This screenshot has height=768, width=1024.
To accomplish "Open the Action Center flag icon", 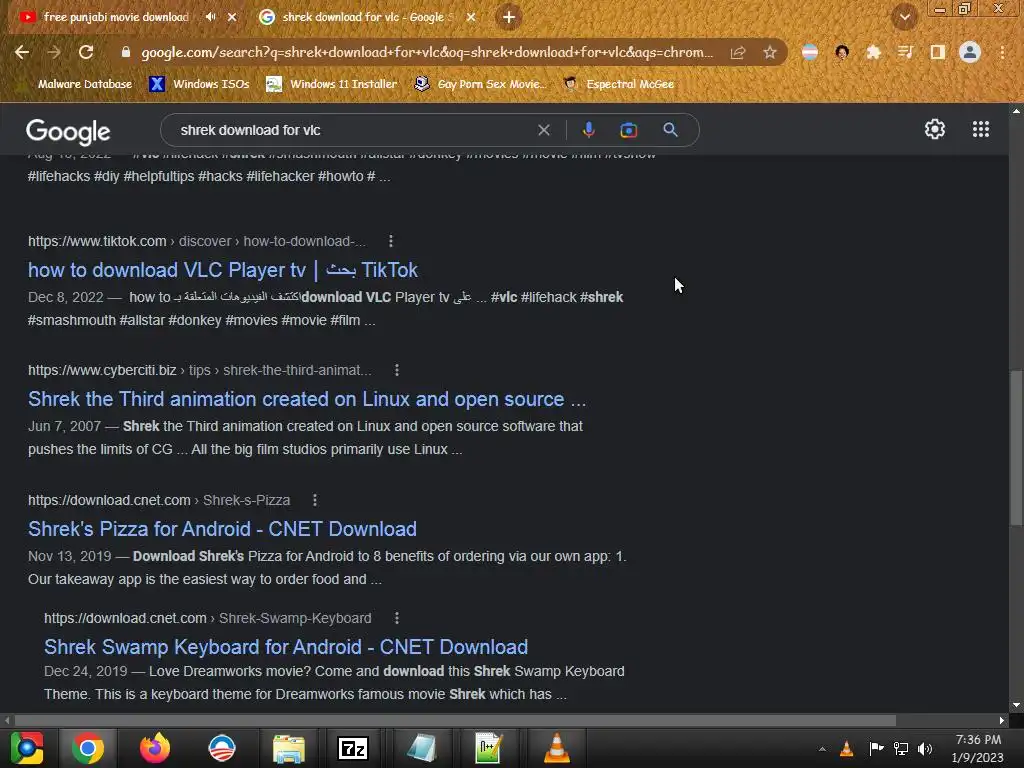I will click(x=876, y=748).
